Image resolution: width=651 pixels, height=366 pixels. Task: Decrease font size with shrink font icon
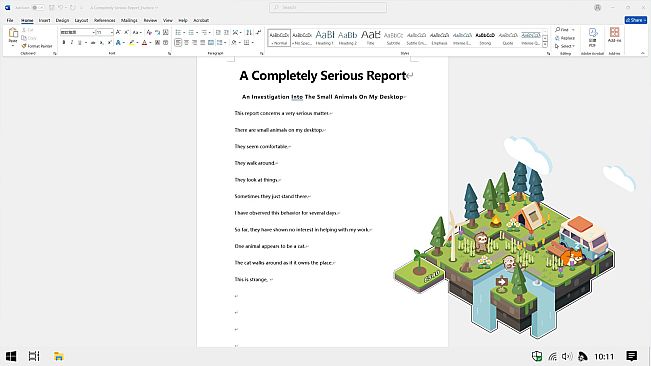point(126,32)
